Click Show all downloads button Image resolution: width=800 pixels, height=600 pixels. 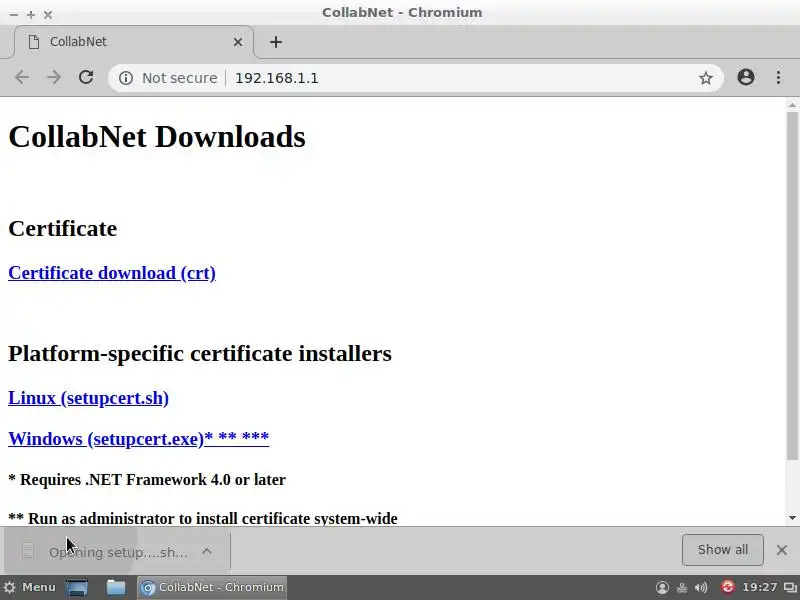tap(722, 550)
